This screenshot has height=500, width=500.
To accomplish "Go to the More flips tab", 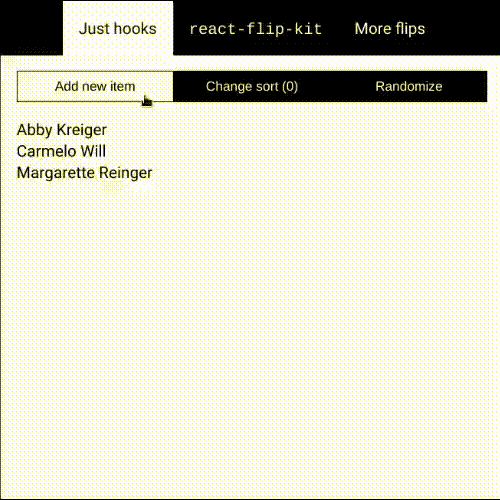I will (x=390, y=29).
